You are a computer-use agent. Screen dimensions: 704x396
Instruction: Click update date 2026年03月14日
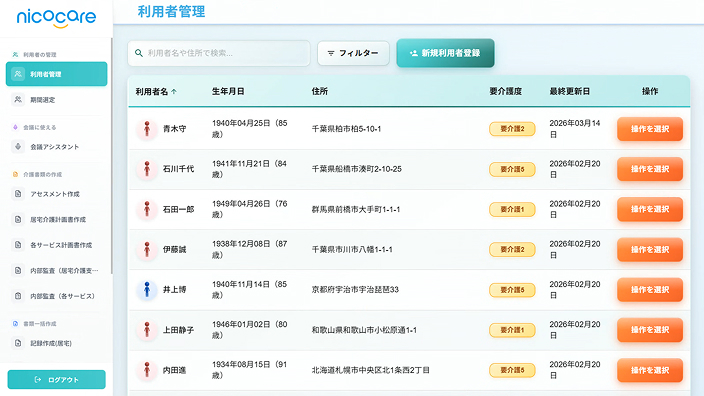point(575,129)
